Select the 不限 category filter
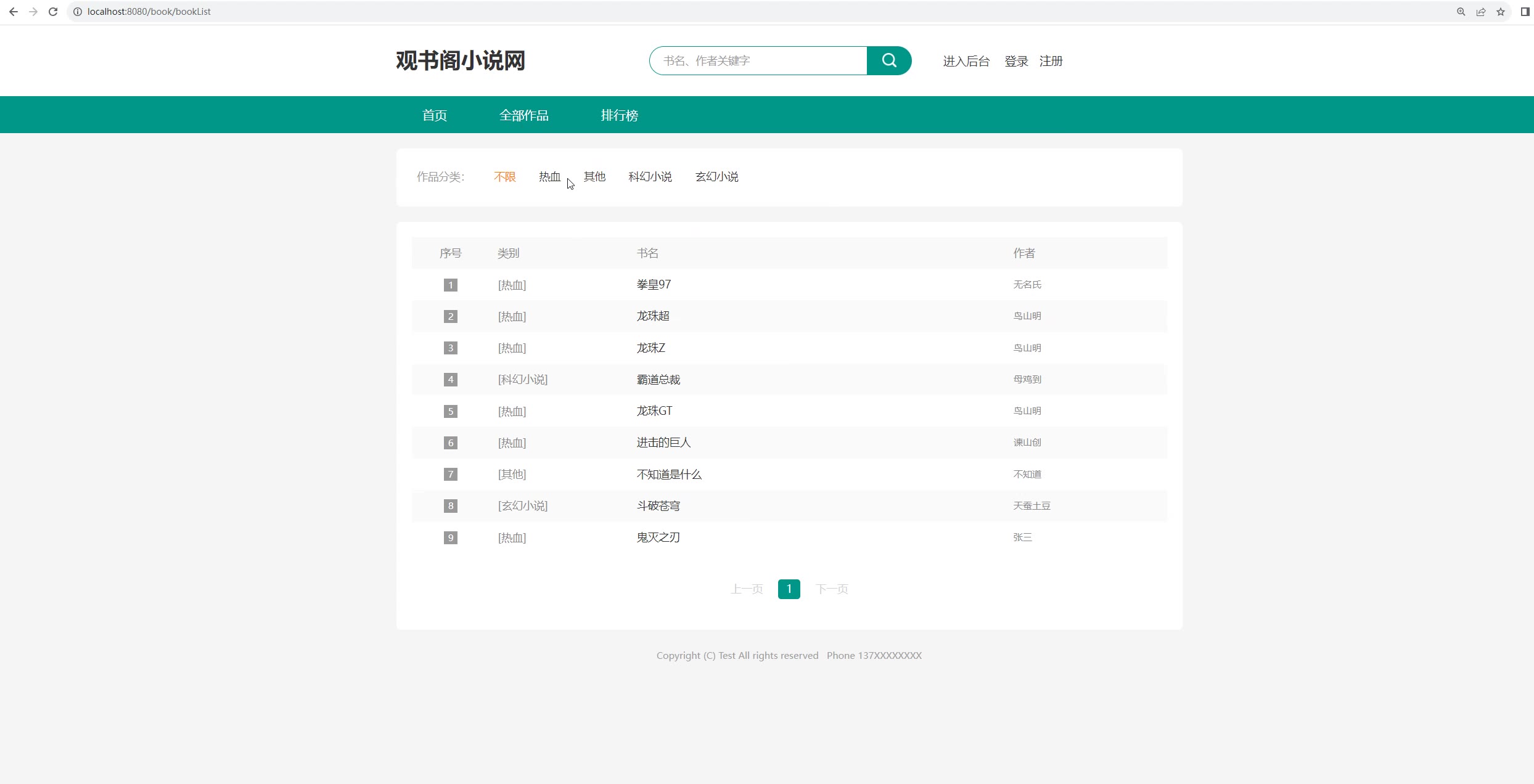The image size is (1534, 784). pos(505,177)
